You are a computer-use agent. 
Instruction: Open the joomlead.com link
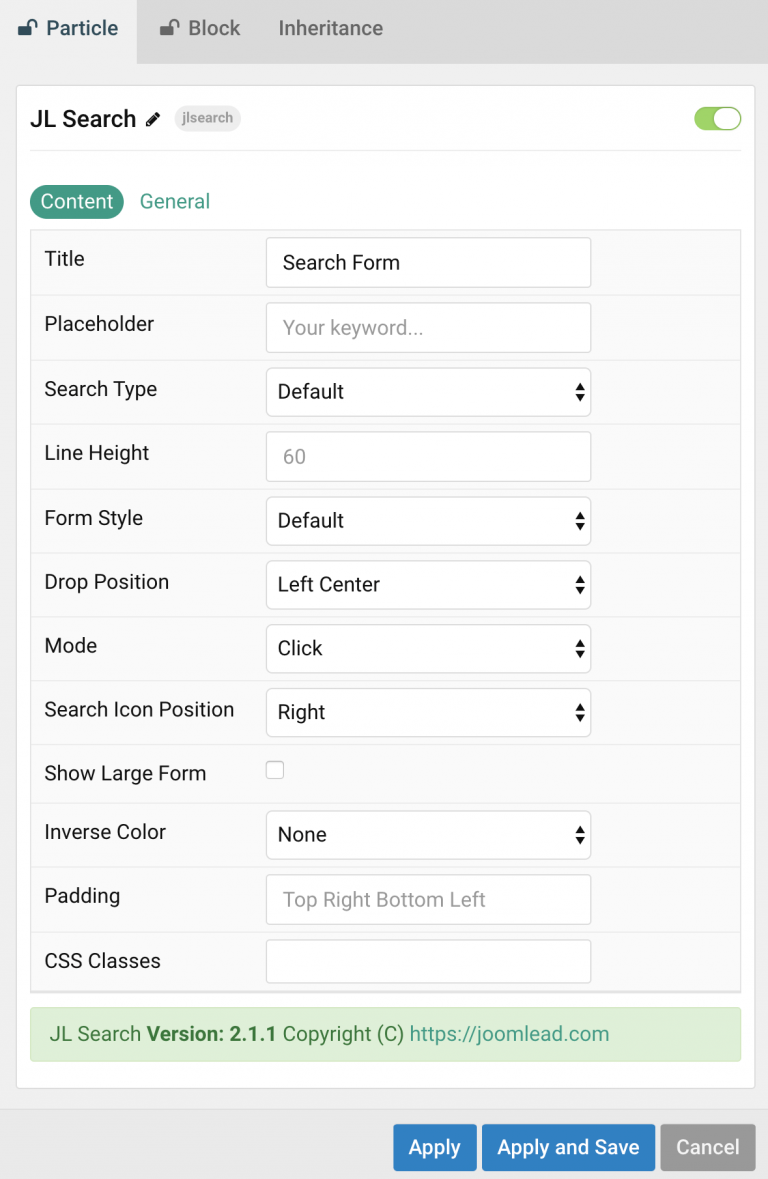[509, 1034]
